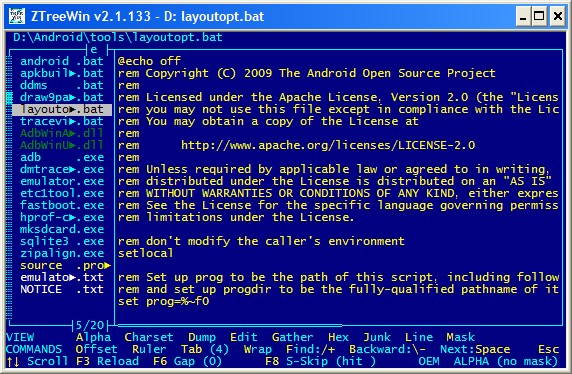Click the Esc command label

click(x=548, y=349)
